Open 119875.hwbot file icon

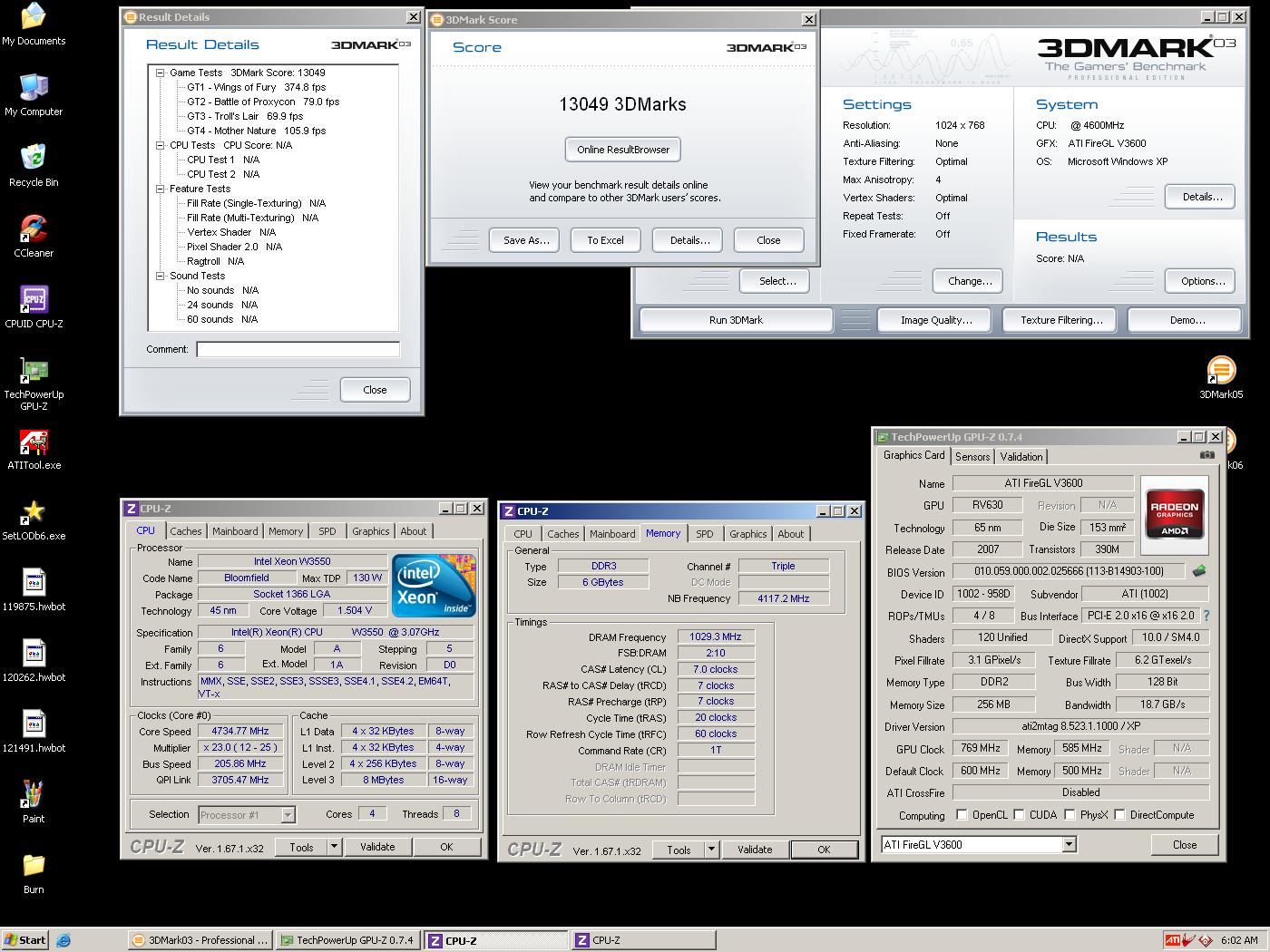tap(34, 590)
